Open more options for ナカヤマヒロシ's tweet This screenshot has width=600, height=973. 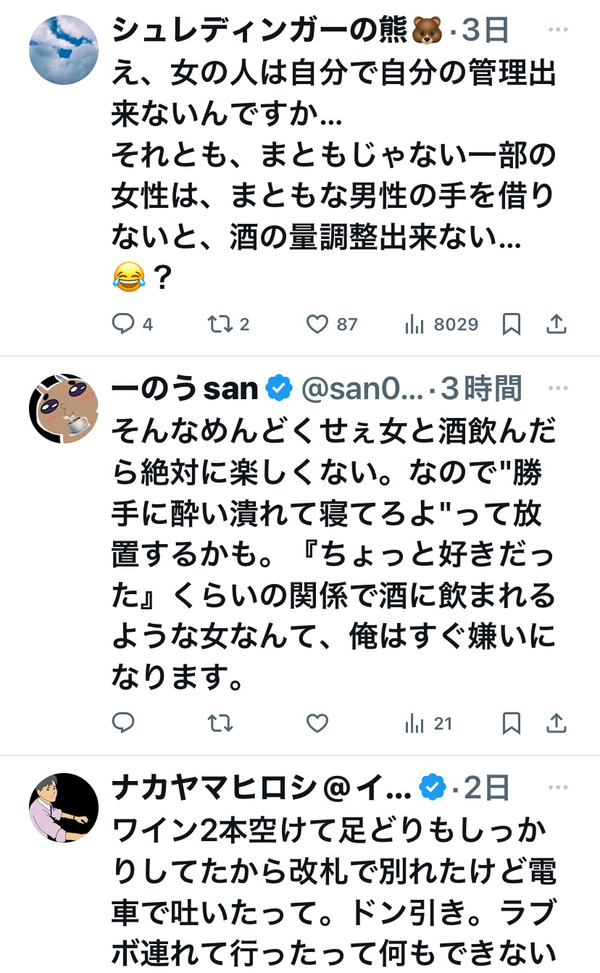coord(558,787)
